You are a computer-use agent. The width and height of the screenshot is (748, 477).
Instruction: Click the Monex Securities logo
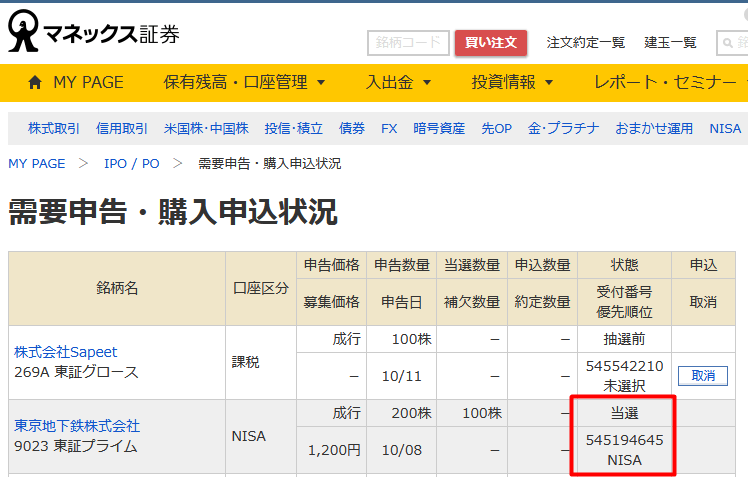tap(94, 31)
